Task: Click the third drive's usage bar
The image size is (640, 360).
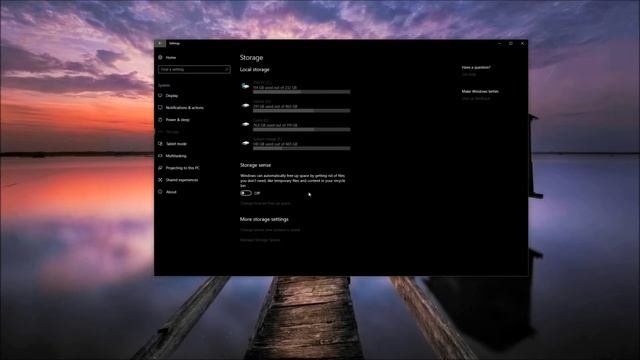Action: (x=302, y=129)
